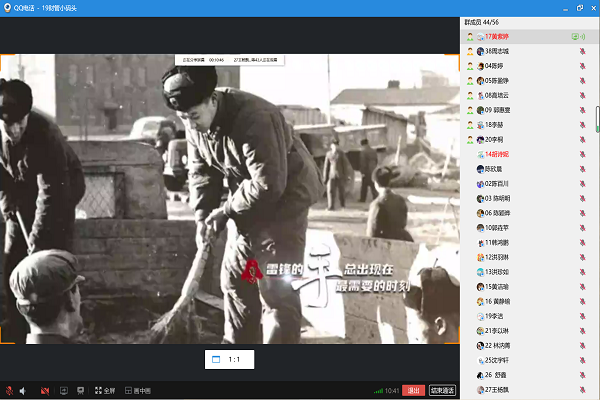Viewport: 600px width, 400px height.
Task: Toggle the muted microphone in the bottom toolbar
Action: (9, 391)
